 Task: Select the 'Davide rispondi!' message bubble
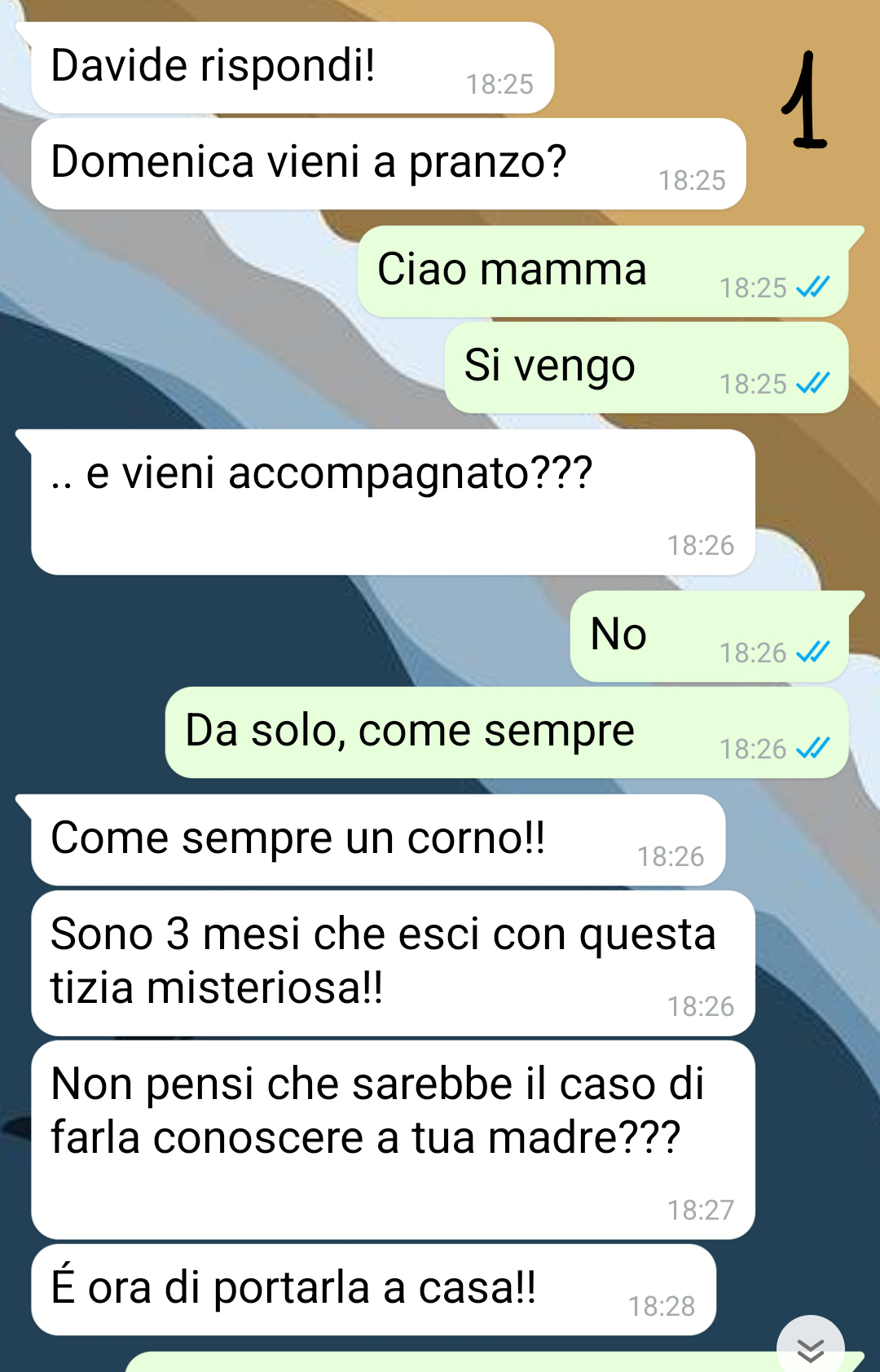pyautogui.click(x=293, y=68)
